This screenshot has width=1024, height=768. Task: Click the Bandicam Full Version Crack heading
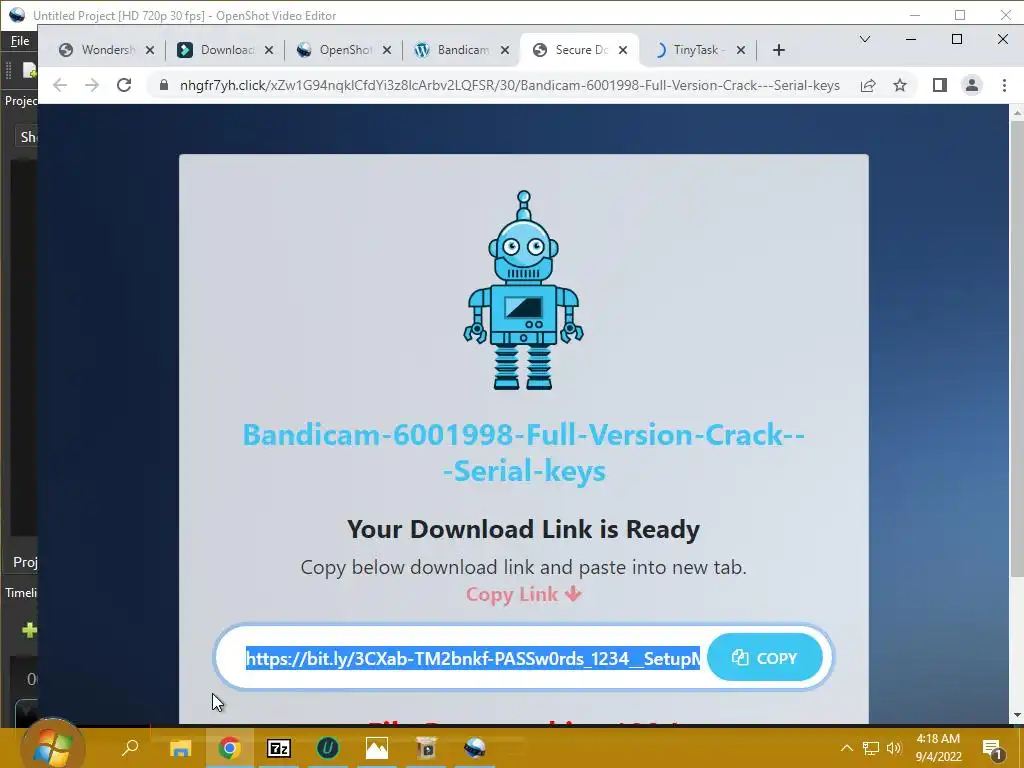(524, 453)
